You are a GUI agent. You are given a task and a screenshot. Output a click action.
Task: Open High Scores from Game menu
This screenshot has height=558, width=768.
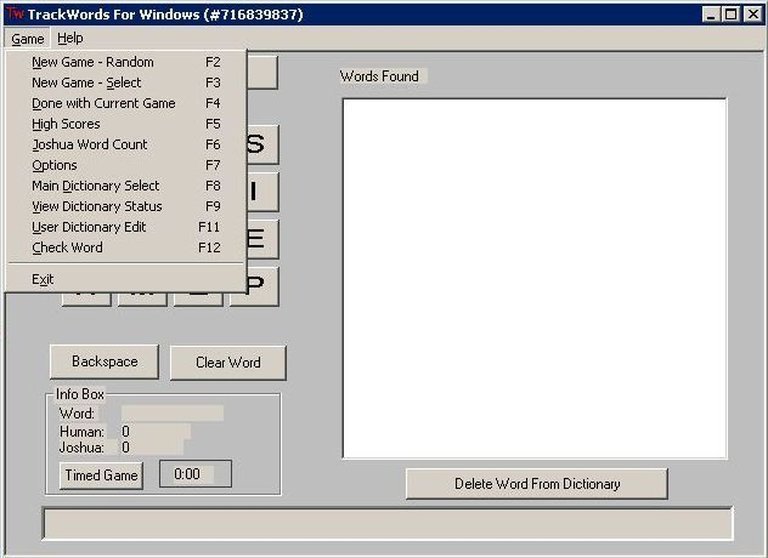pyautogui.click(x=66, y=124)
